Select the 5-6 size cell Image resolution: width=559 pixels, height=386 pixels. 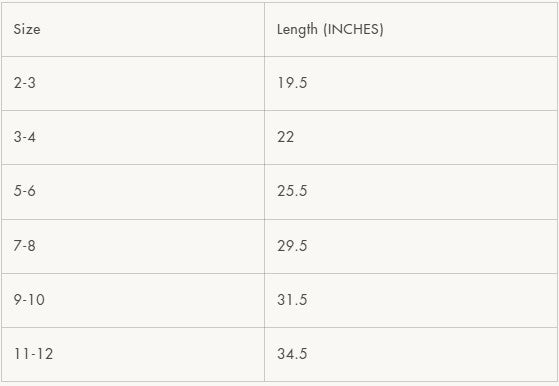[x=133, y=192]
